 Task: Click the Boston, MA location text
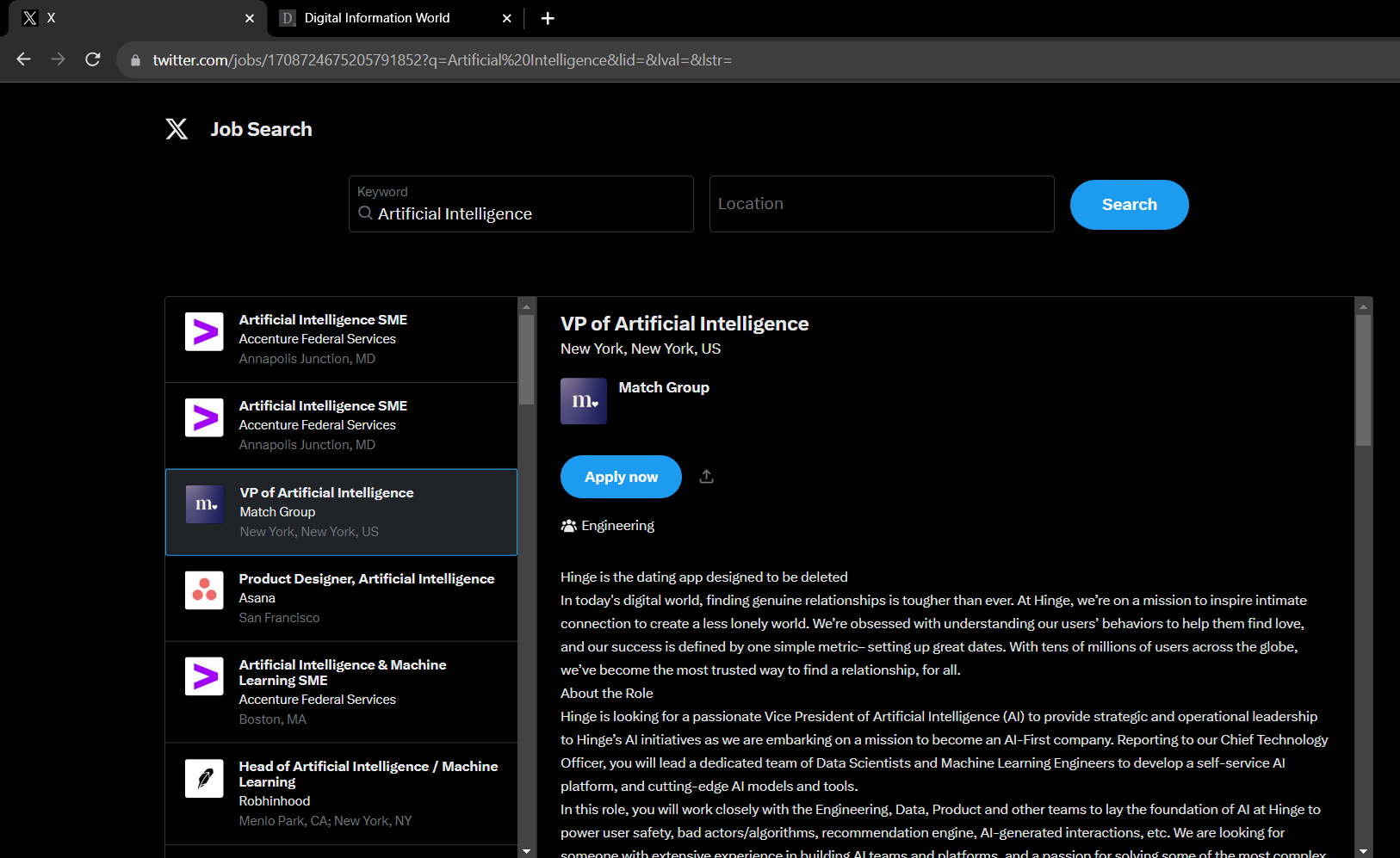(x=272, y=719)
